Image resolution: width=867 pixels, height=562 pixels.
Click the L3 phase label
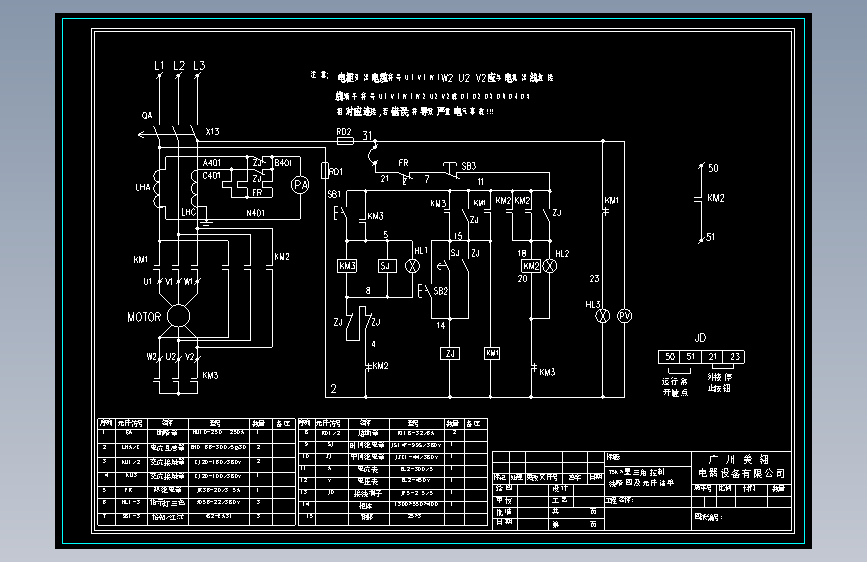pyautogui.click(x=199, y=66)
